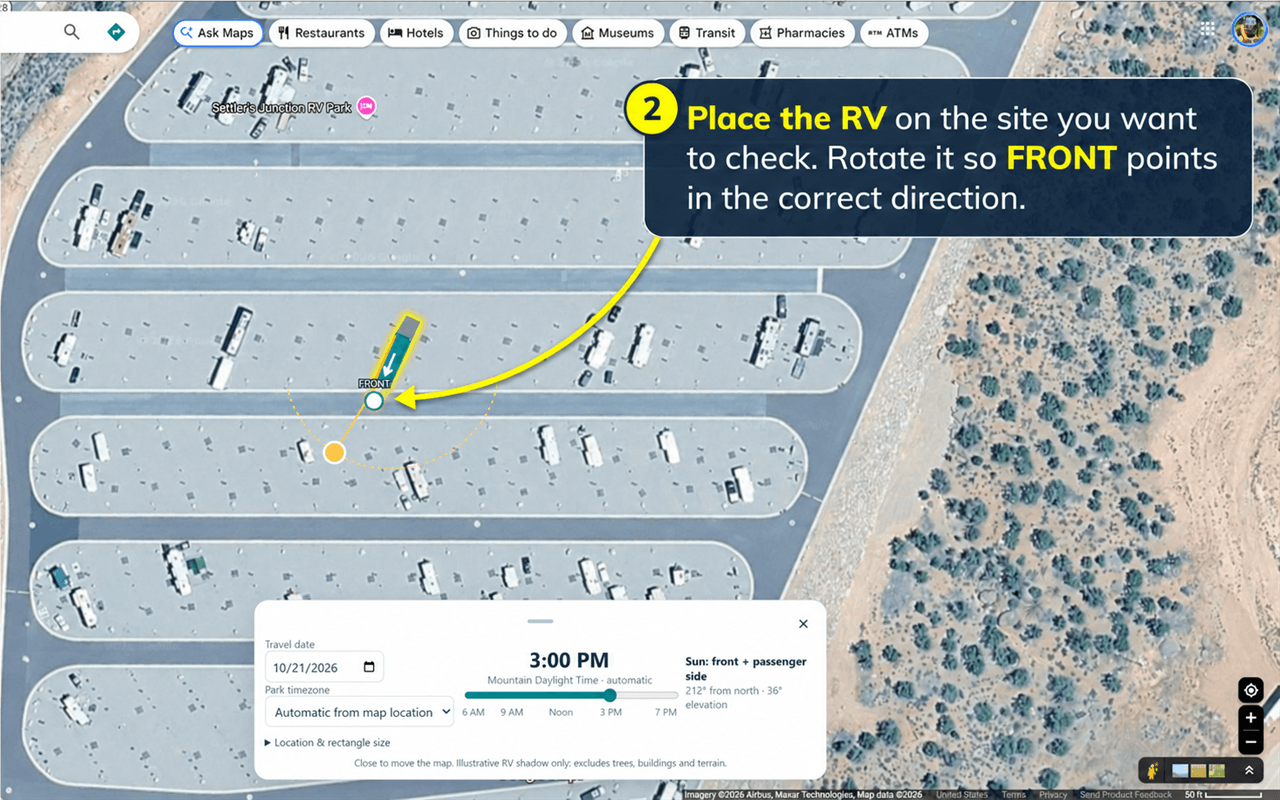Set slider to Noon label
This screenshot has height=800, width=1280.
pyautogui.click(x=561, y=712)
